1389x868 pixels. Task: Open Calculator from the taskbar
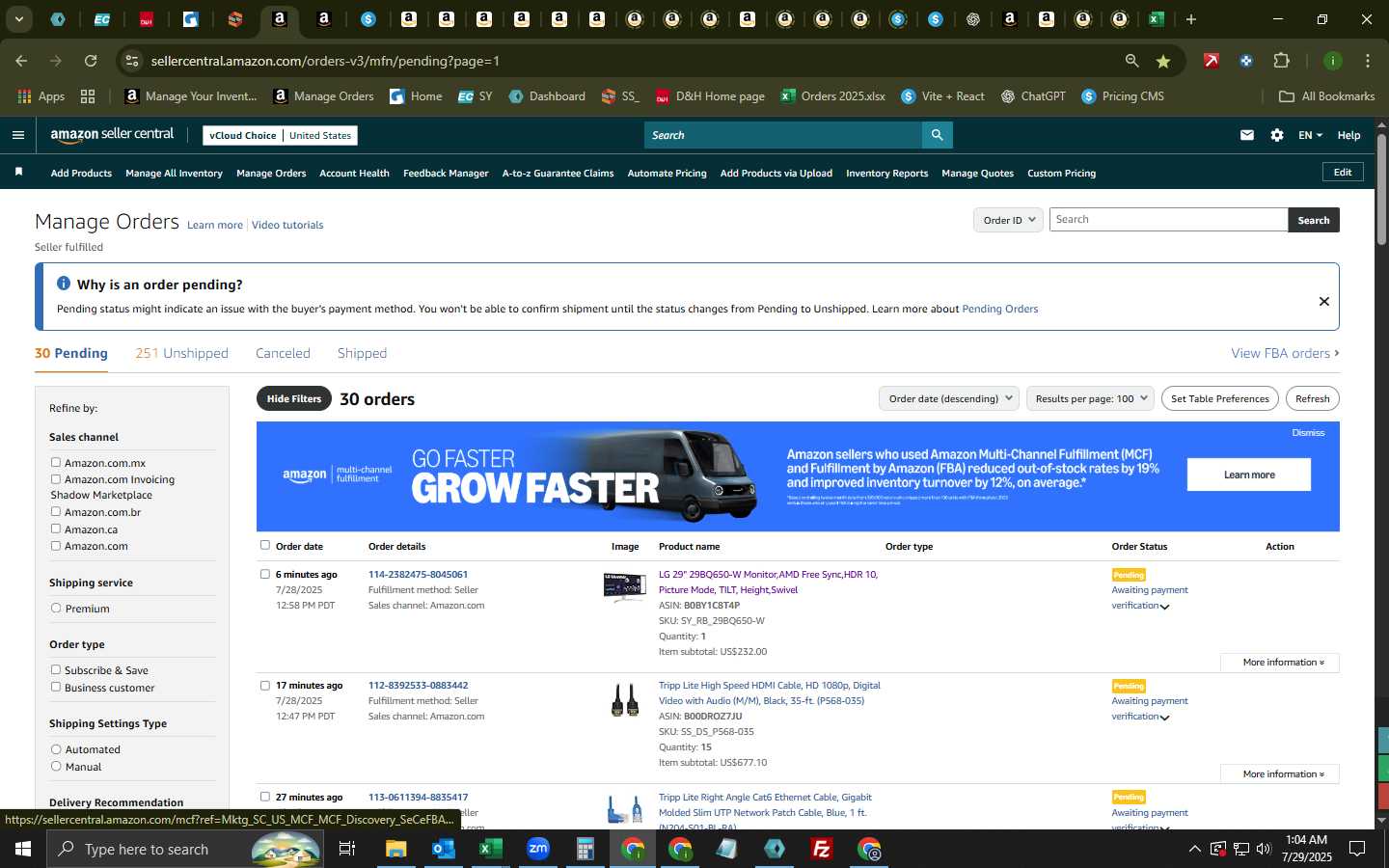585,849
